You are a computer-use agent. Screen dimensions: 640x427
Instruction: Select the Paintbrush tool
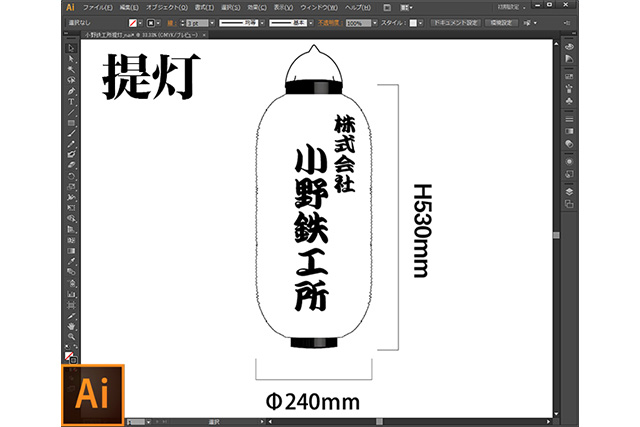(x=71, y=133)
